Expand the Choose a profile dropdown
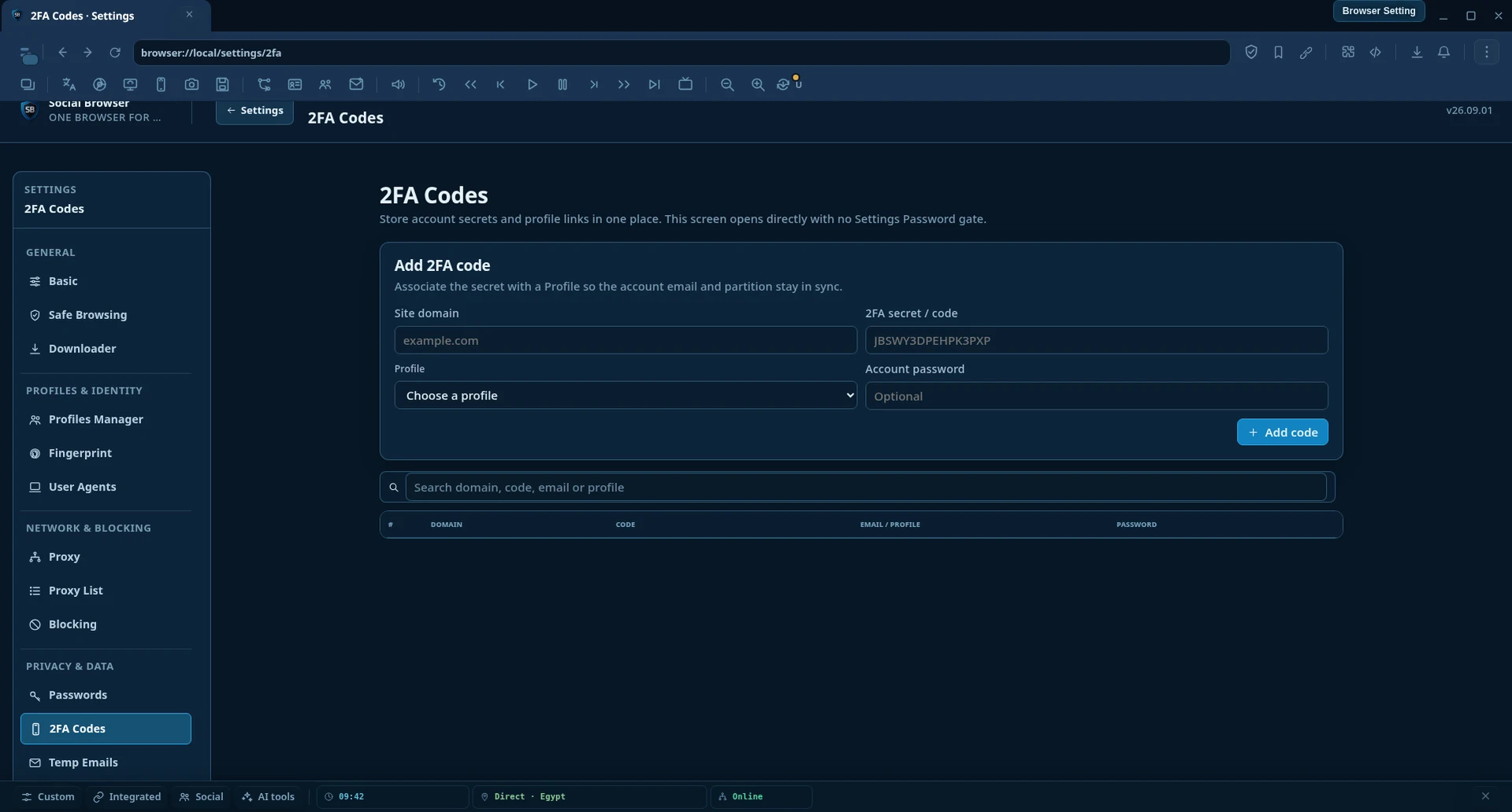Screen dimensions: 1512x812 tap(626, 395)
